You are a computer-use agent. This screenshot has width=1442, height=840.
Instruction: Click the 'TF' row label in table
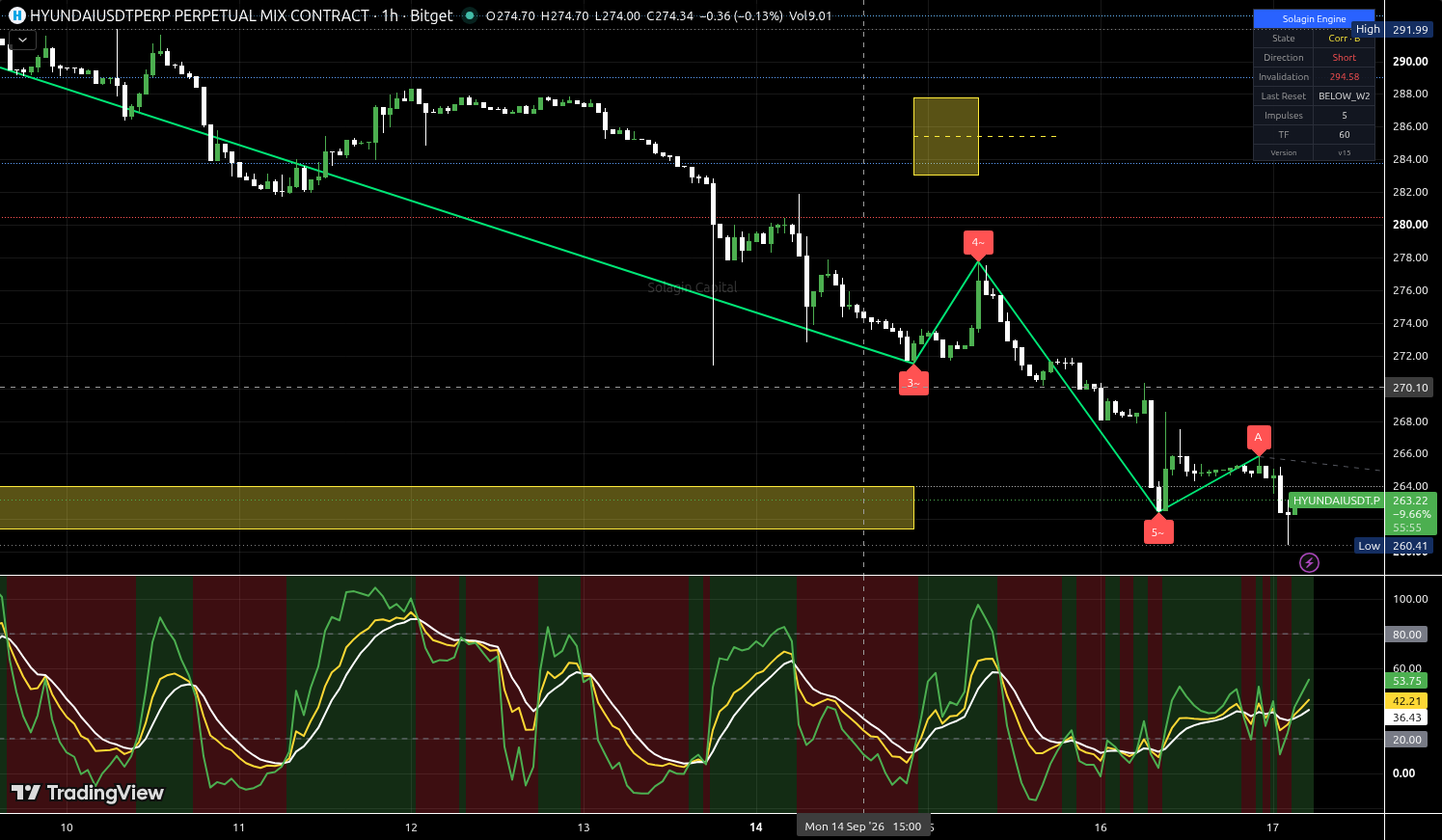[x=1283, y=135]
